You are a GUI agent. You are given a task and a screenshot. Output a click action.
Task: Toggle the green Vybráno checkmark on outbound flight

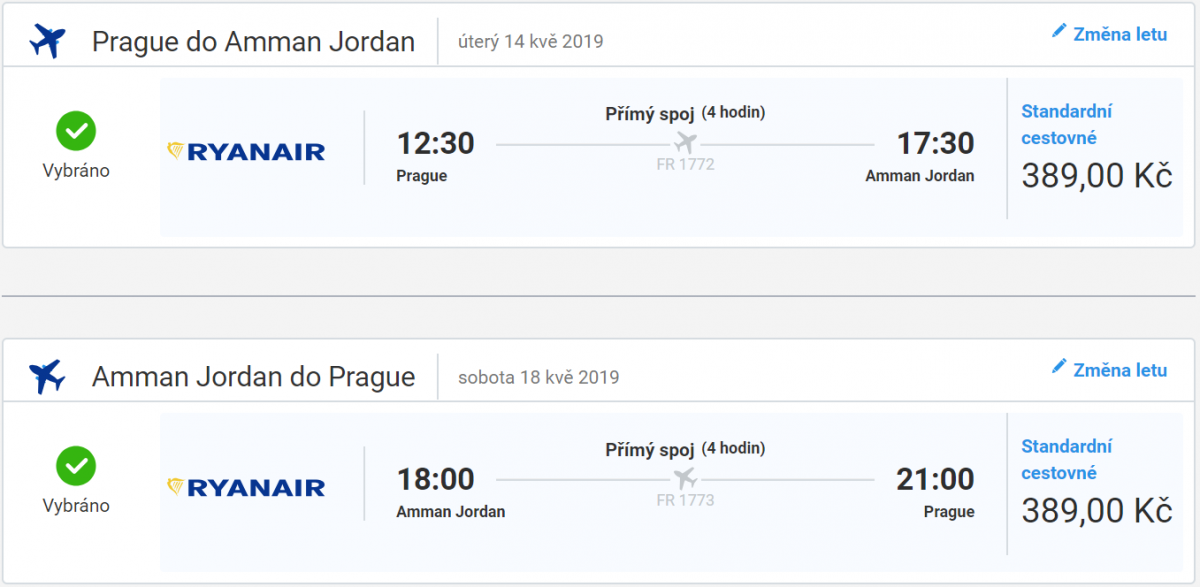point(76,130)
